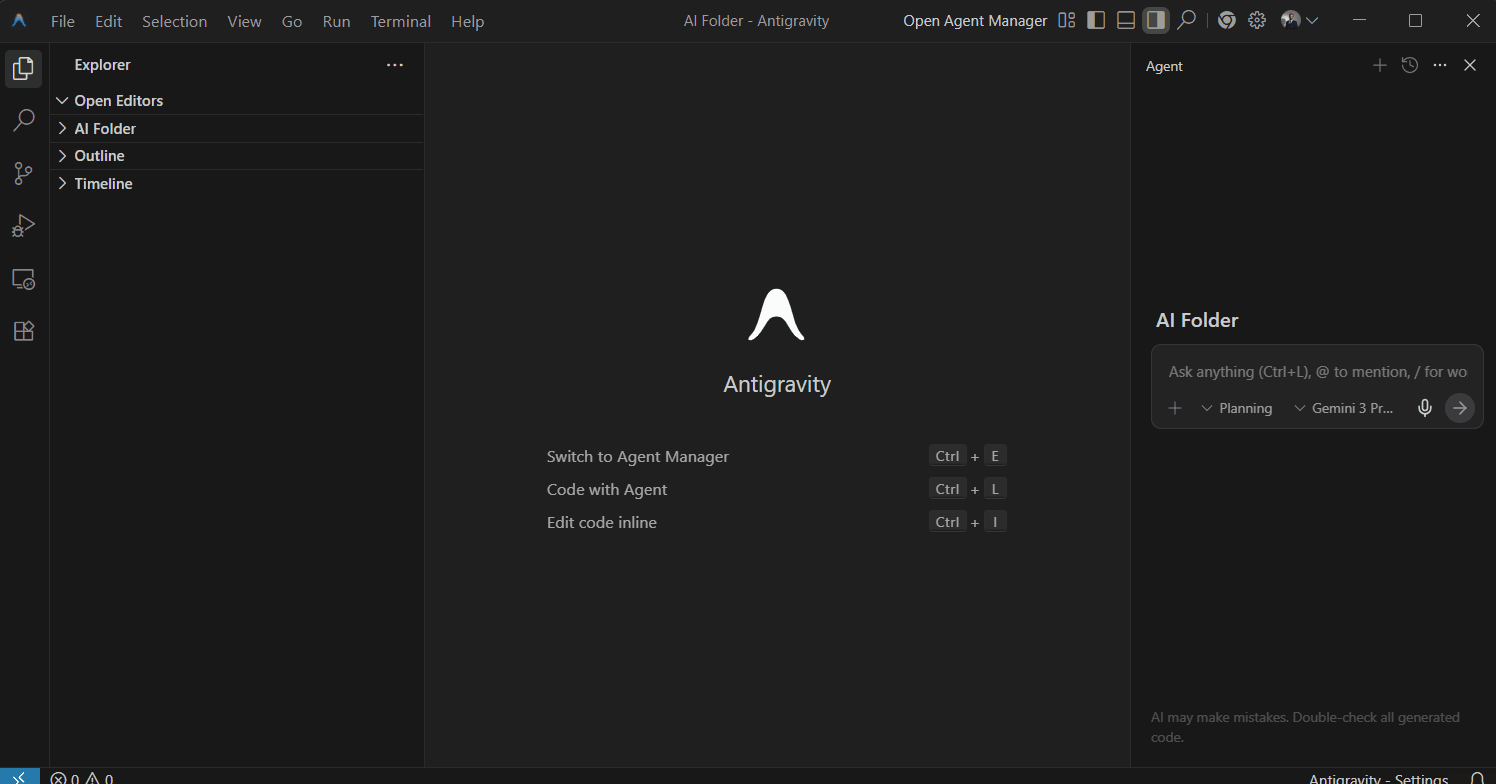Image resolution: width=1496 pixels, height=784 pixels.
Task: Open the Selection menu
Action: pyautogui.click(x=175, y=21)
